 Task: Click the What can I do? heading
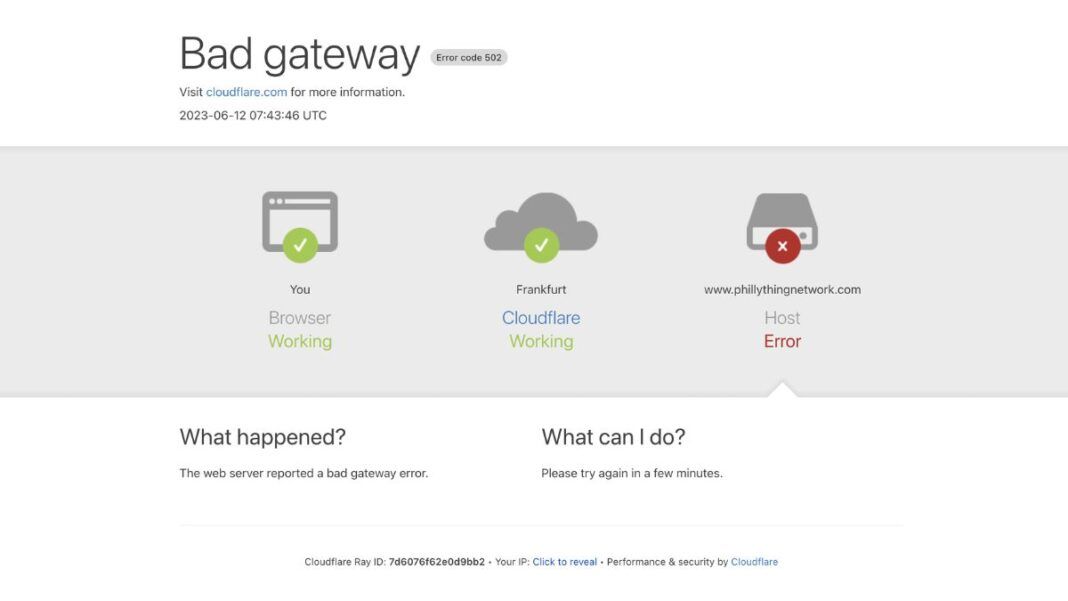[613, 437]
